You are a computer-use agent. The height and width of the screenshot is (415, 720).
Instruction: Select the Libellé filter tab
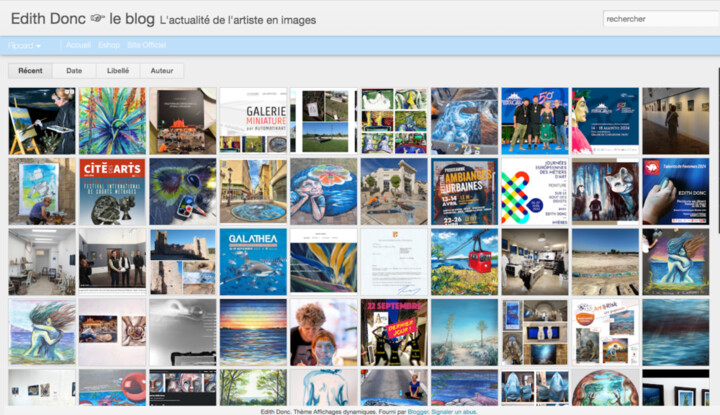(117, 71)
